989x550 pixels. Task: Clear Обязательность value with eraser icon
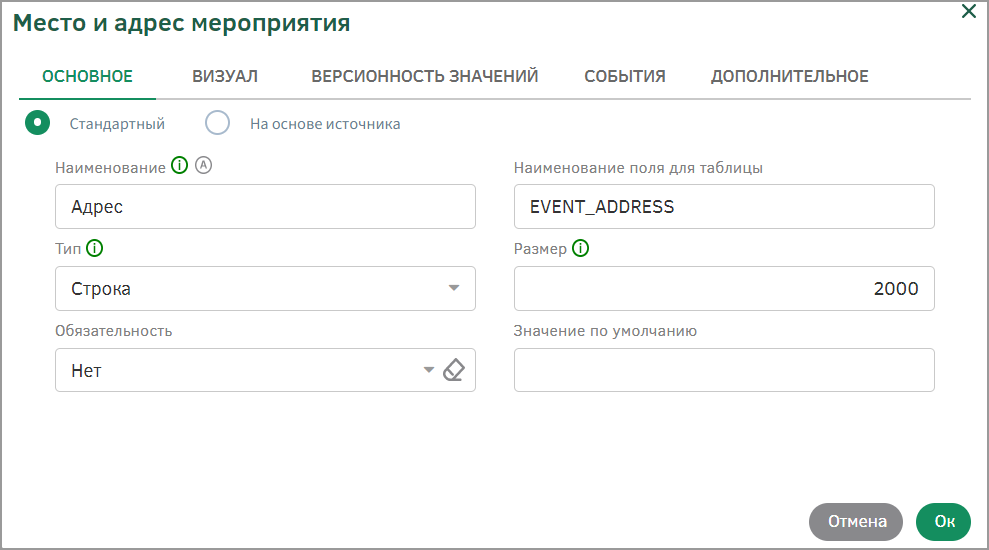click(454, 370)
